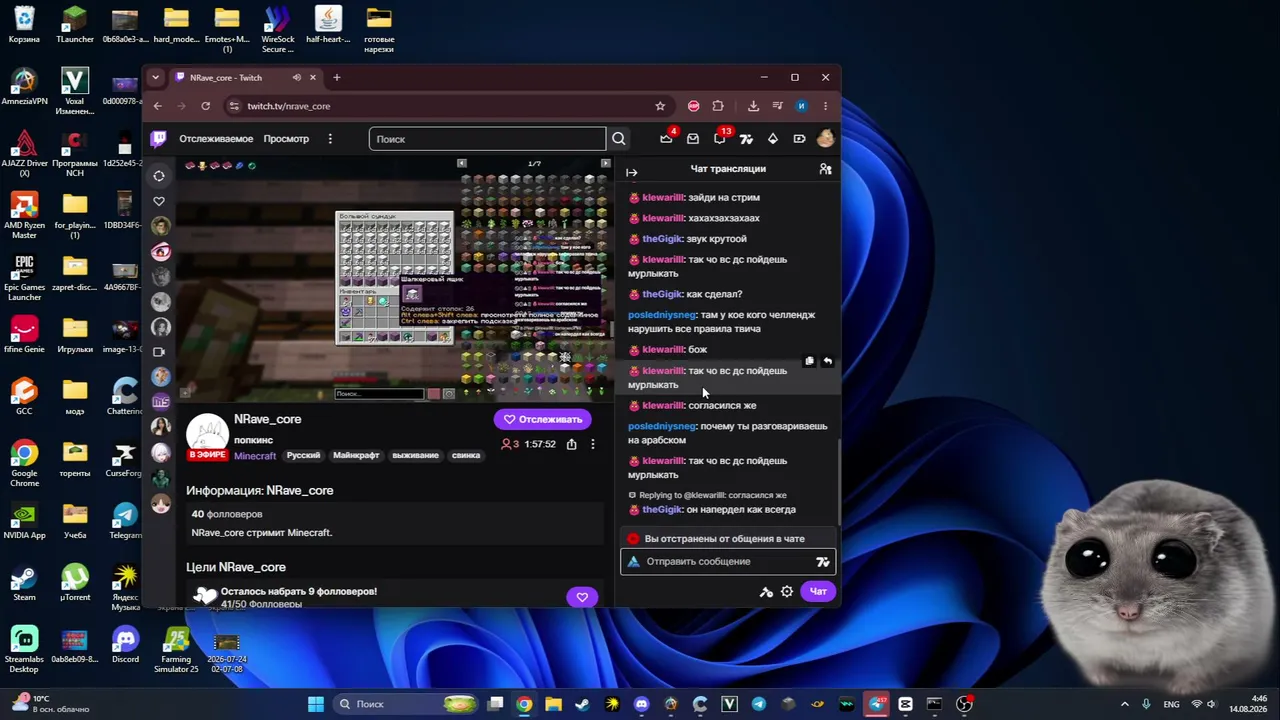Close the NRave_core Twitch tab
The width and height of the screenshot is (1280, 720).
point(313,78)
